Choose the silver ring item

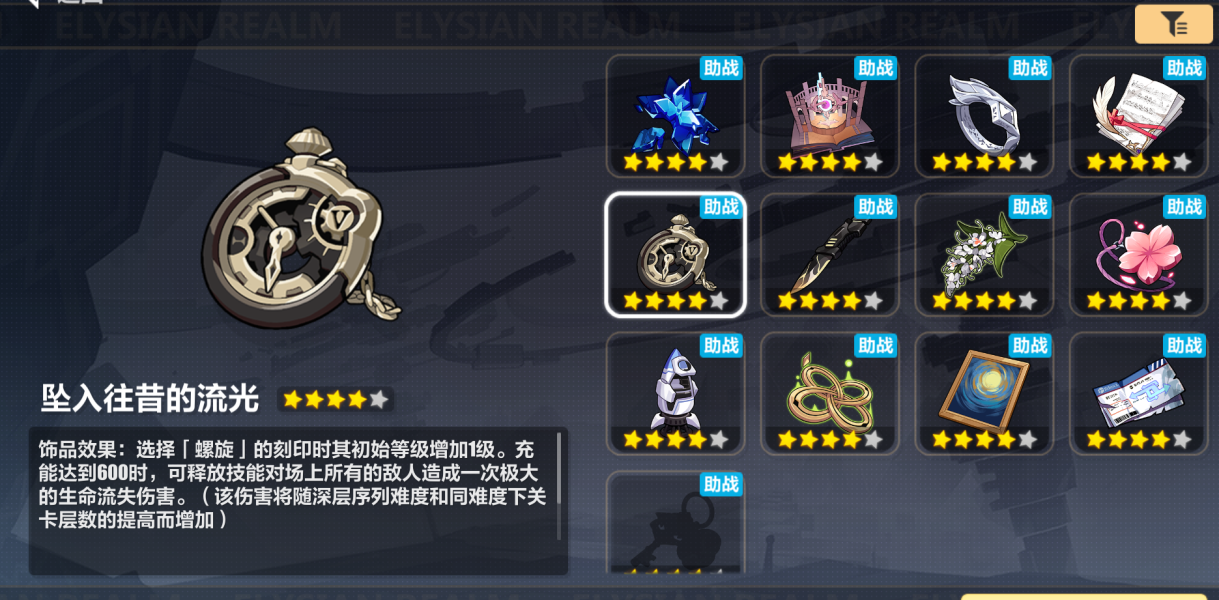984,116
